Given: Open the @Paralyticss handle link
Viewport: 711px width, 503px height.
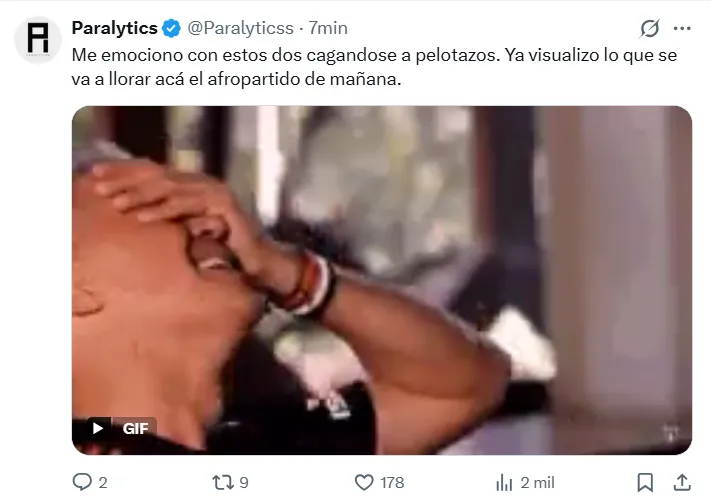Looking at the screenshot, I should pyautogui.click(x=240, y=28).
